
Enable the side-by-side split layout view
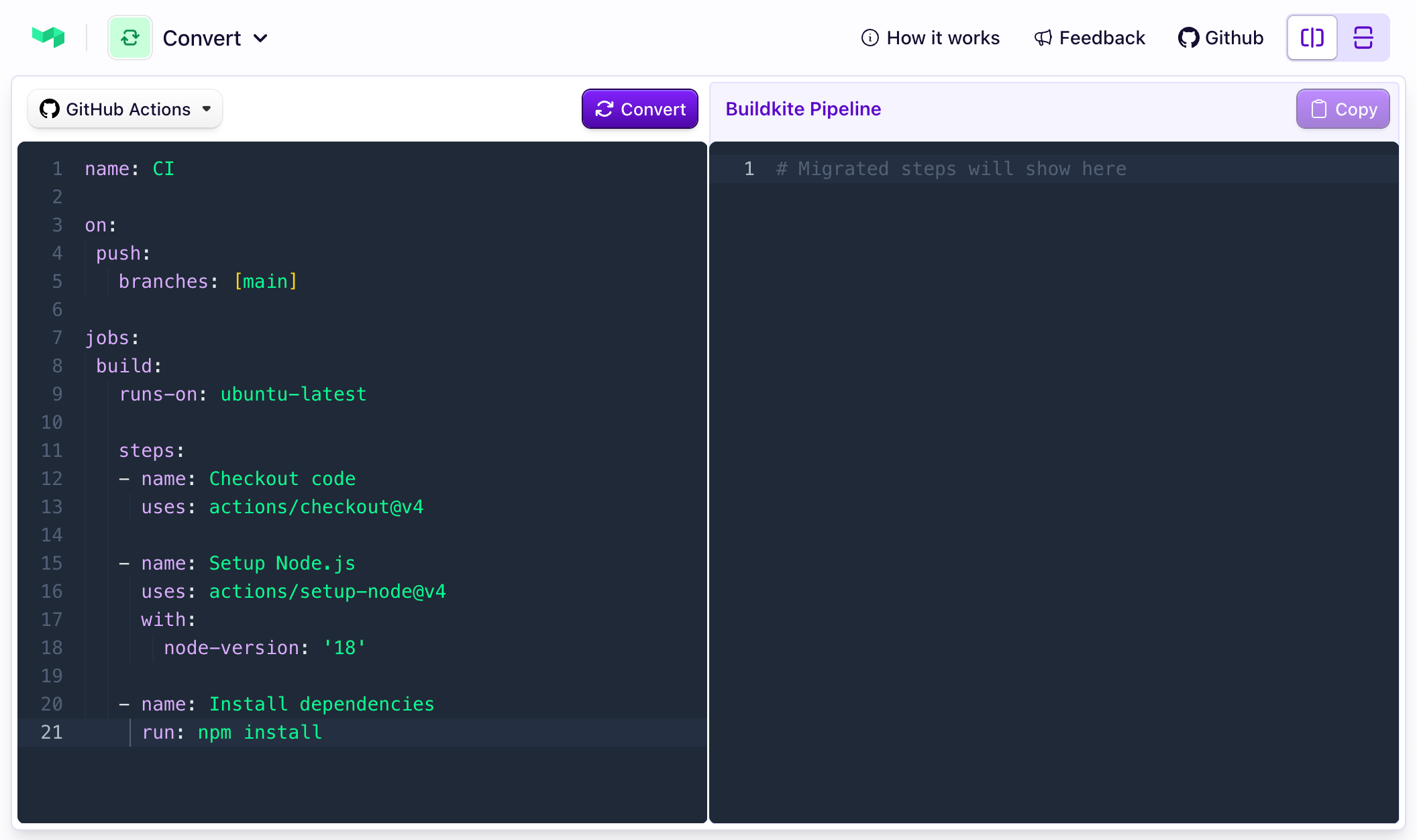(1312, 38)
